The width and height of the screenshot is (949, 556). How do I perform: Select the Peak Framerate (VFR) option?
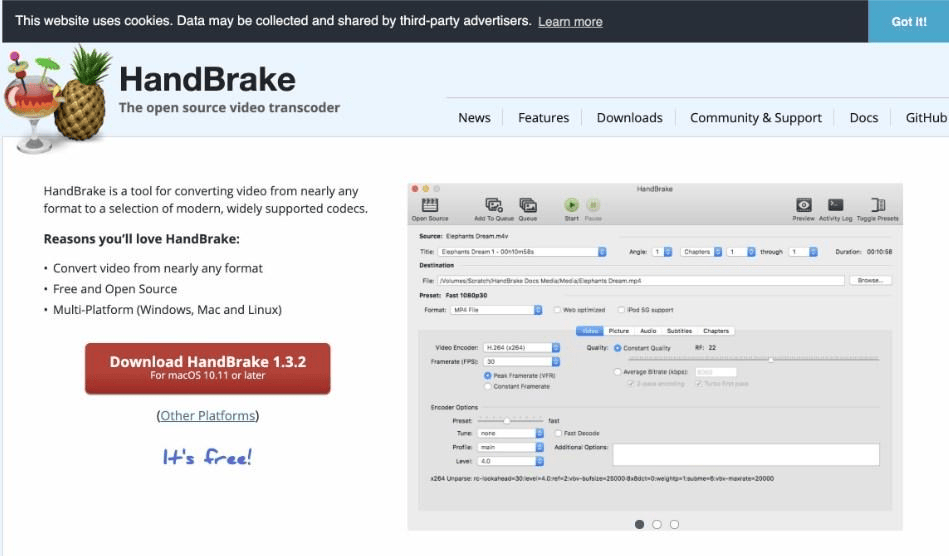pos(487,376)
